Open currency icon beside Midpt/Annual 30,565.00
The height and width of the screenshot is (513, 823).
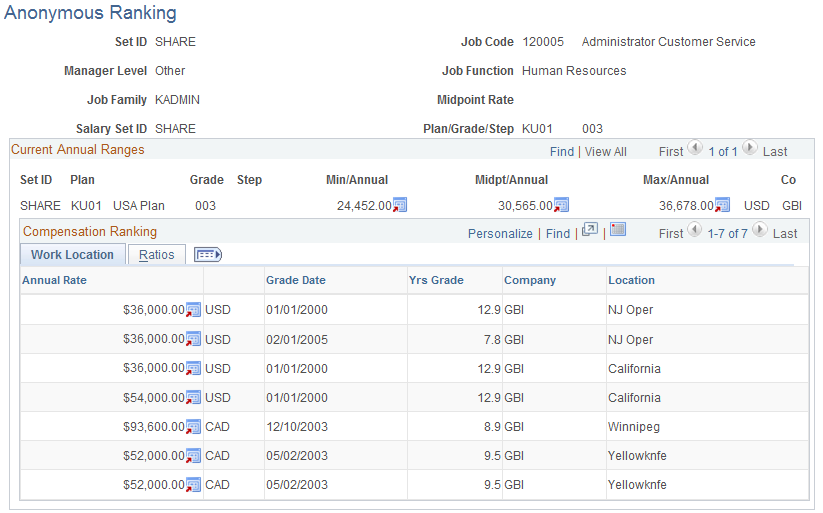point(562,205)
